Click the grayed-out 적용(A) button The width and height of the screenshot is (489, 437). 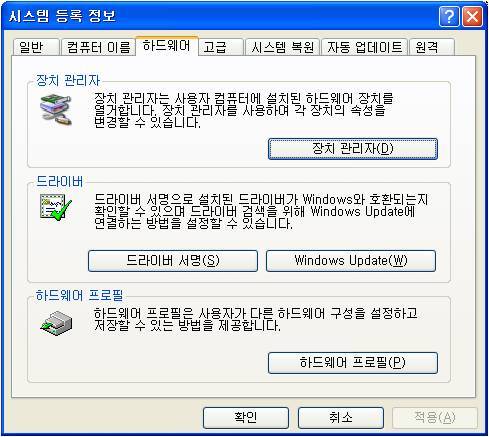(x=435, y=418)
